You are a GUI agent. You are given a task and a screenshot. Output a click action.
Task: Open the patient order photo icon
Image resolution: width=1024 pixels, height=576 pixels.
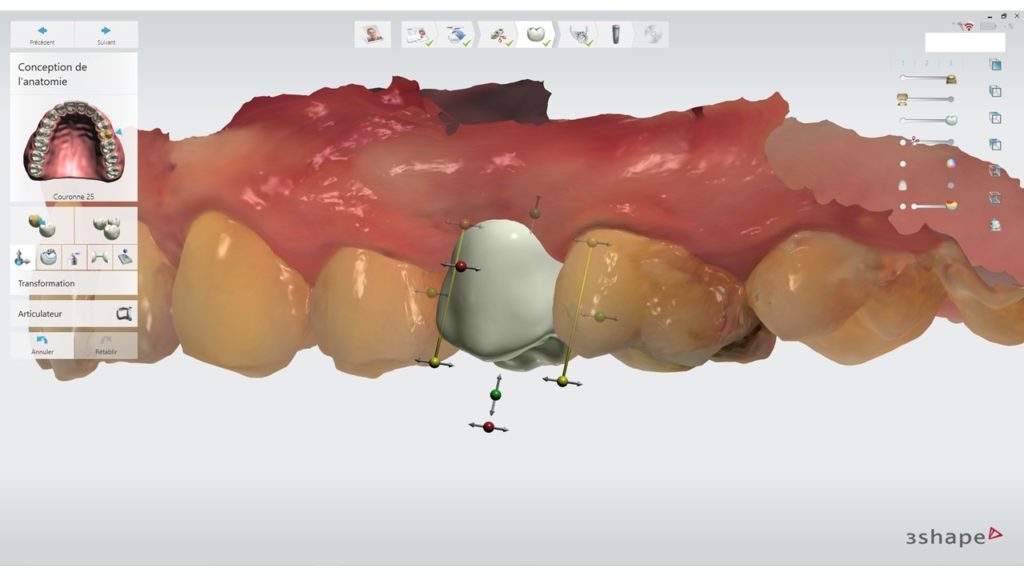coord(372,34)
